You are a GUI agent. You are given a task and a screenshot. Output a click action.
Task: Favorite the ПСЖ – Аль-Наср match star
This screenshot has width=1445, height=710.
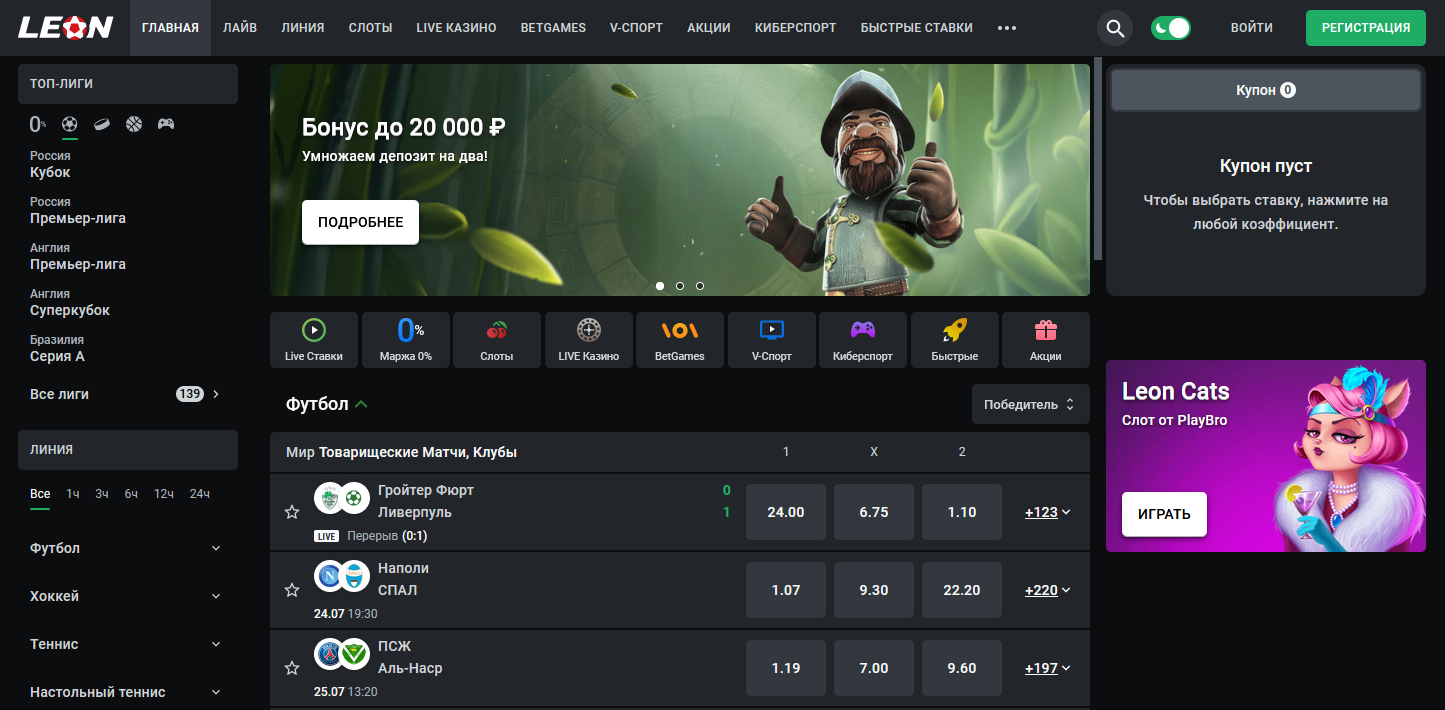pos(292,668)
